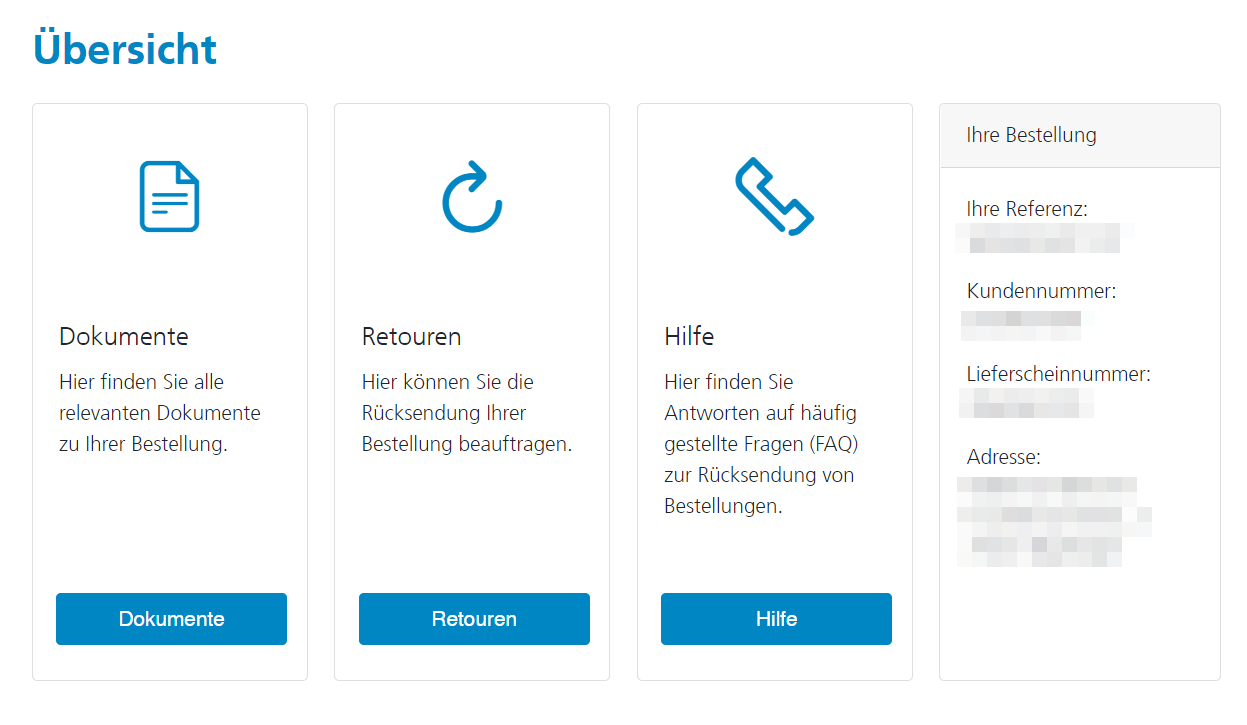Click the document page icon
Image resolution: width=1247 pixels, height=725 pixels.
click(x=169, y=196)
